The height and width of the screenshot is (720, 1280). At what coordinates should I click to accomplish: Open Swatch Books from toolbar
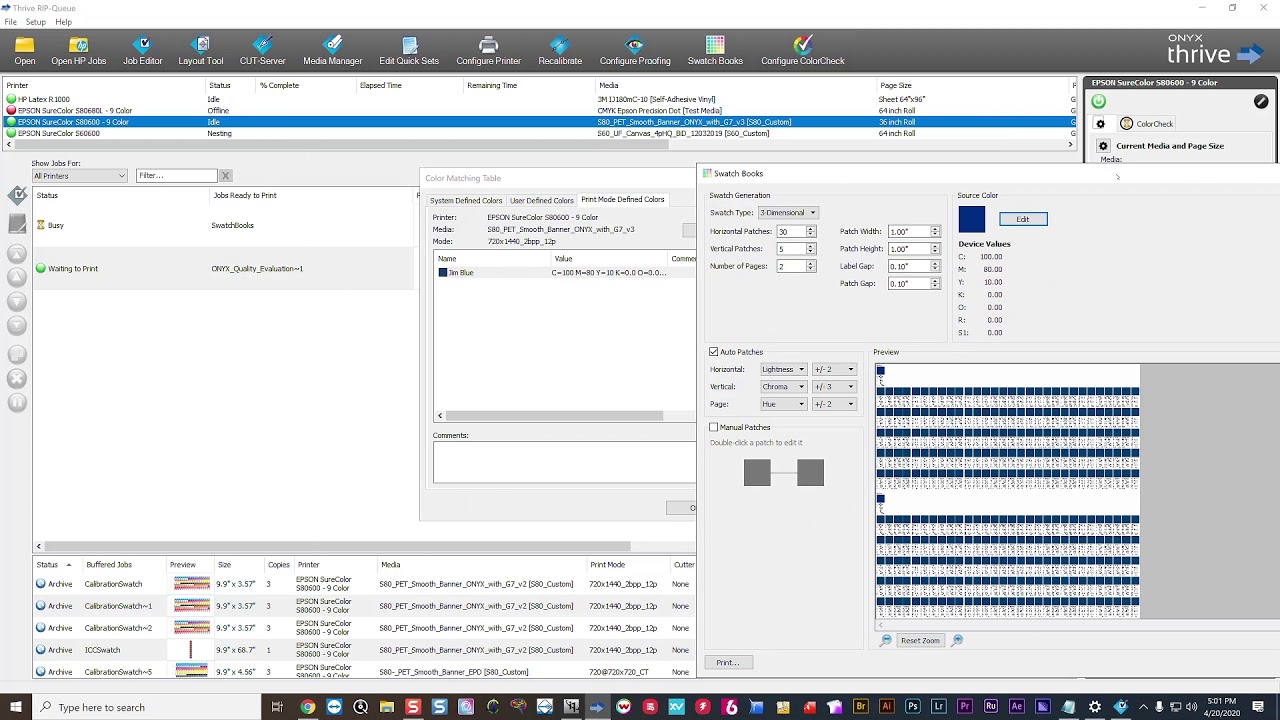point(715,51)
